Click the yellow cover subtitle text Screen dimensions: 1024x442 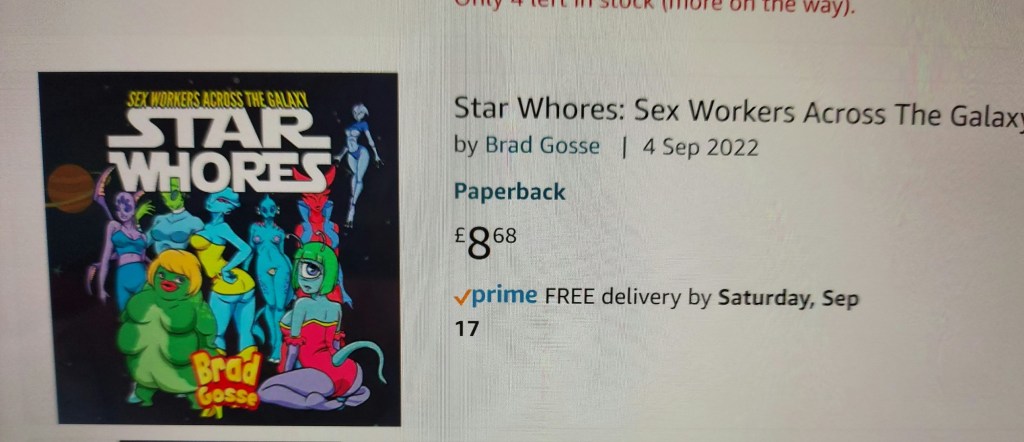(x=216, y=100)
